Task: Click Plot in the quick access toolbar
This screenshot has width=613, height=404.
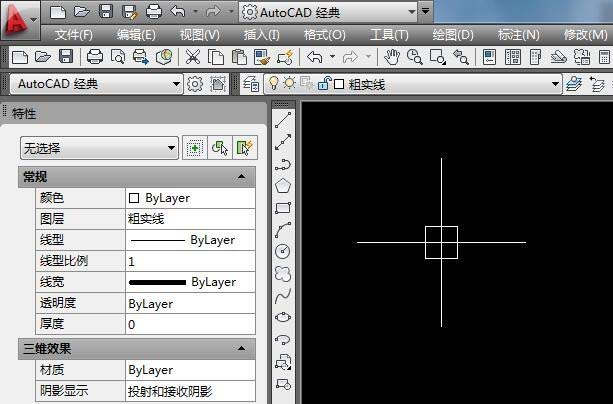Action: 154,12
